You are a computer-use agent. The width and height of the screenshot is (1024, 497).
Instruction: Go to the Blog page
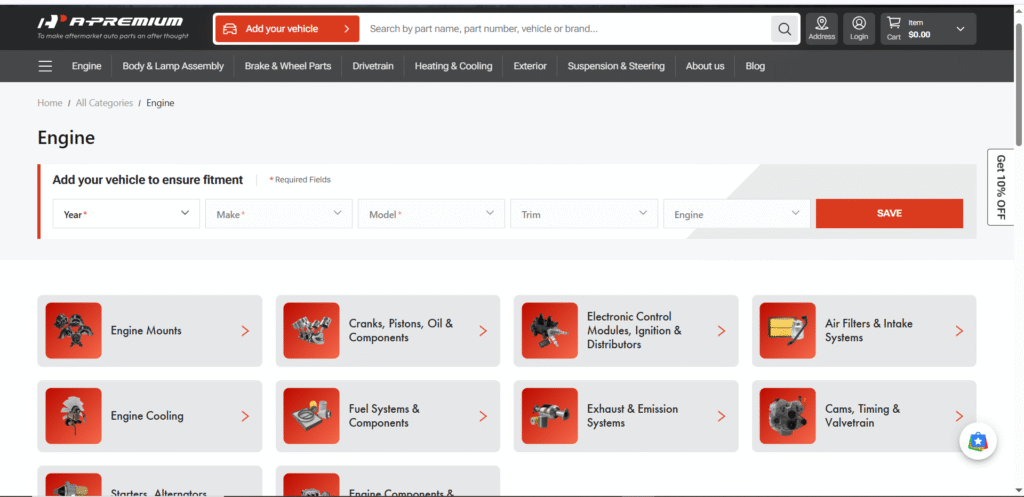click(755, 66)
